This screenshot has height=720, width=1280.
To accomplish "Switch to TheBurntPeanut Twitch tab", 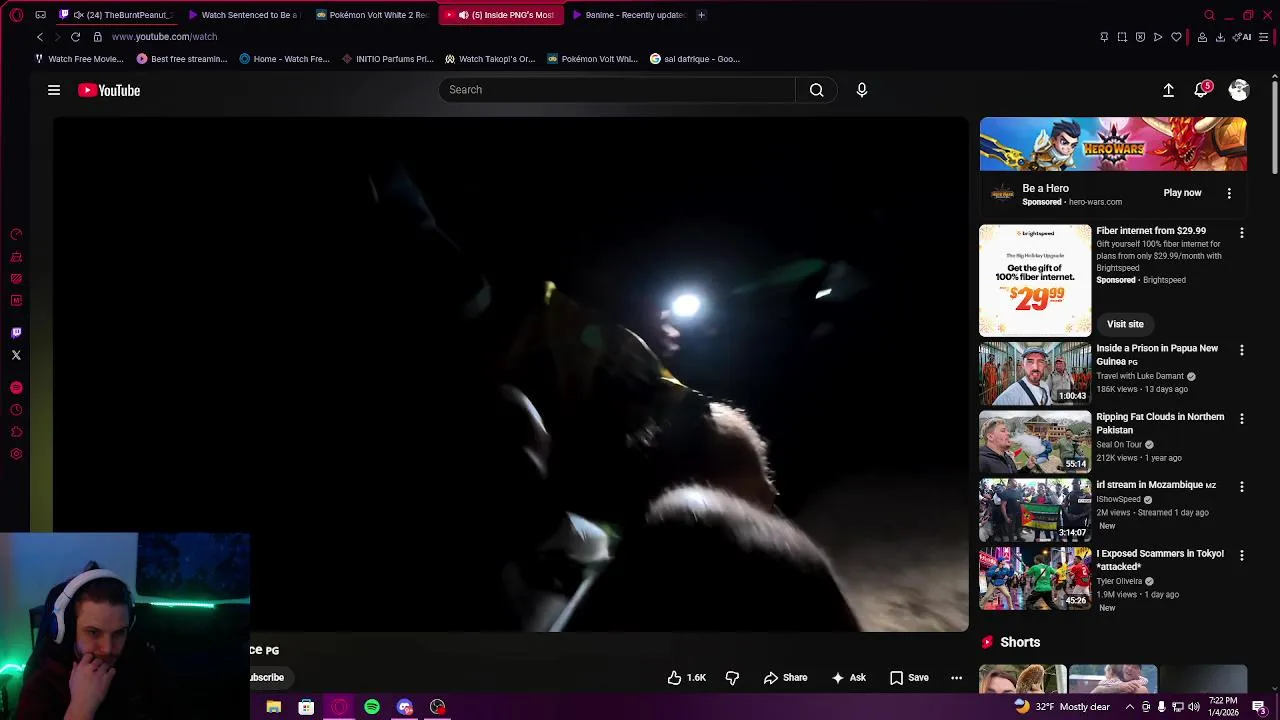I will click(118, 15).
